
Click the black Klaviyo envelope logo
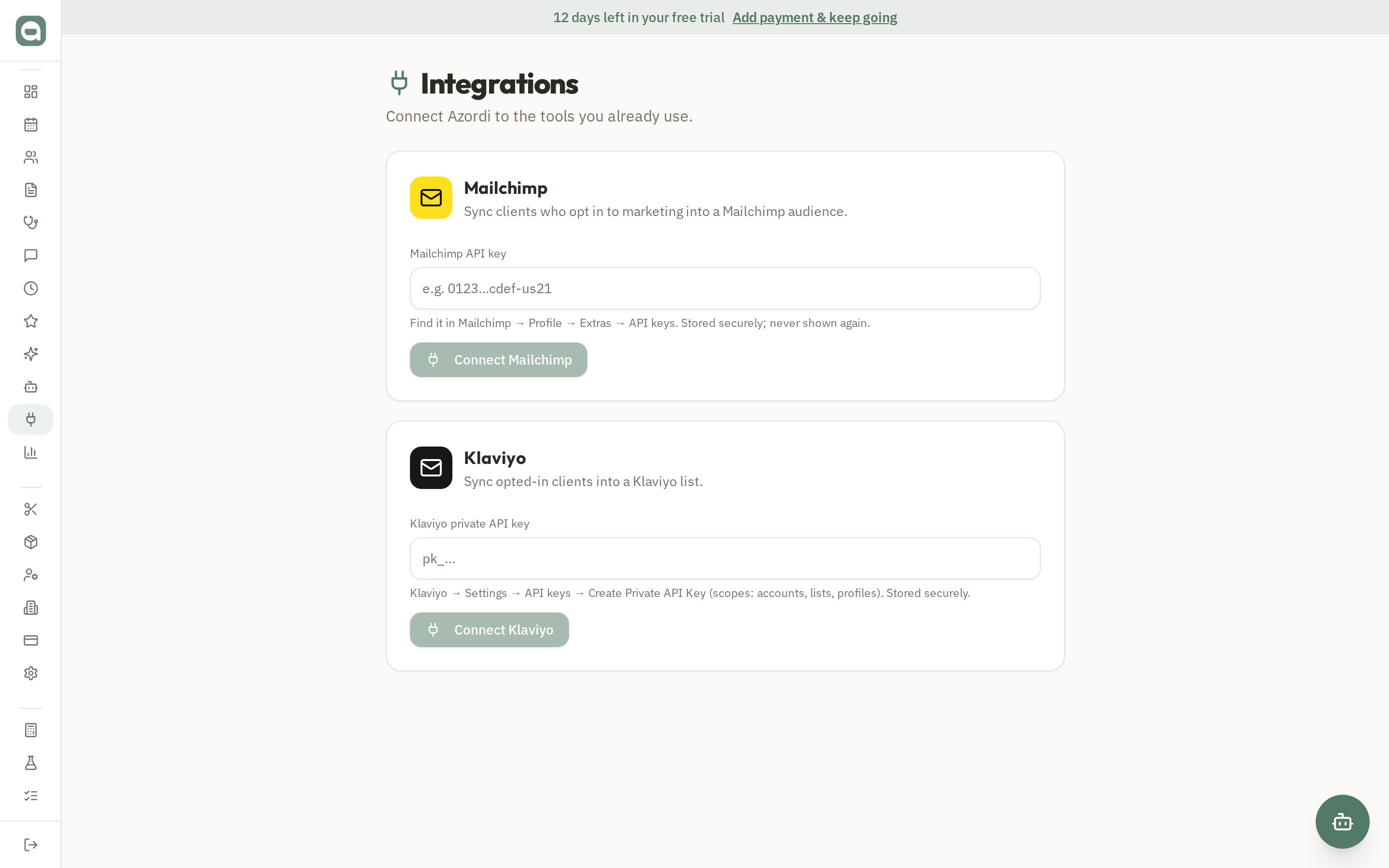tap(431, 468)
